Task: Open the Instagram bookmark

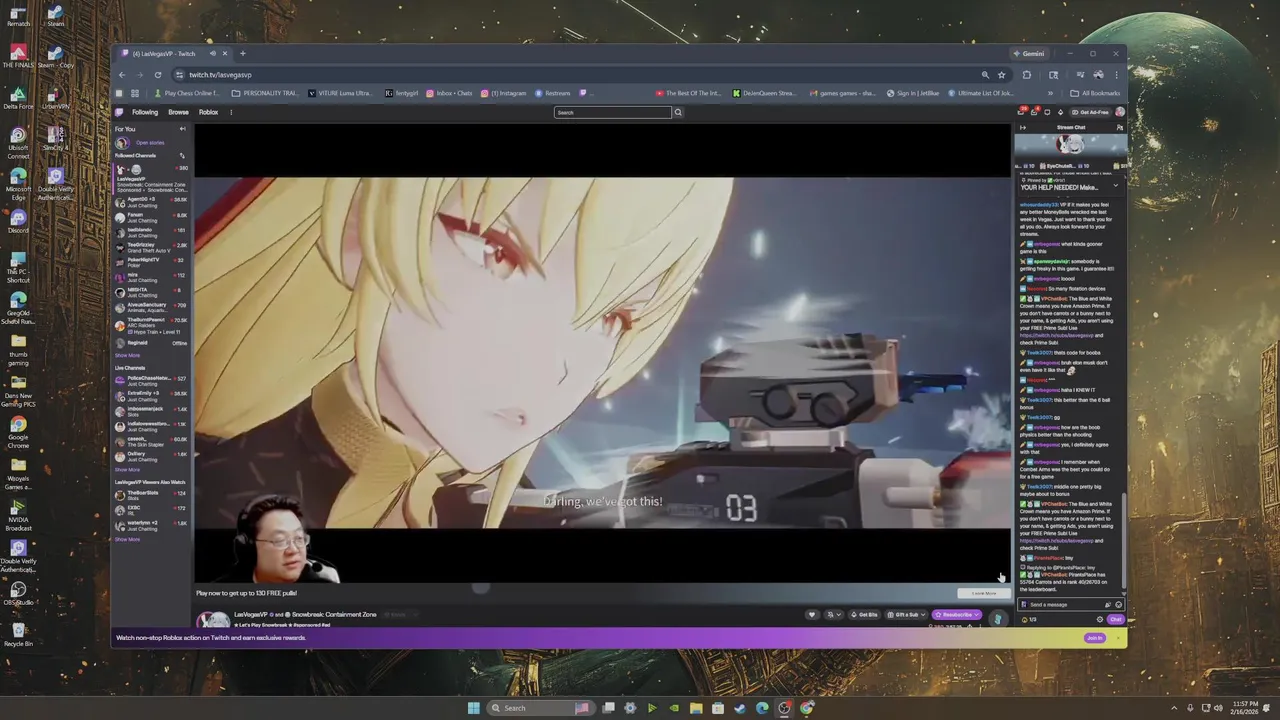Action: 503,93
